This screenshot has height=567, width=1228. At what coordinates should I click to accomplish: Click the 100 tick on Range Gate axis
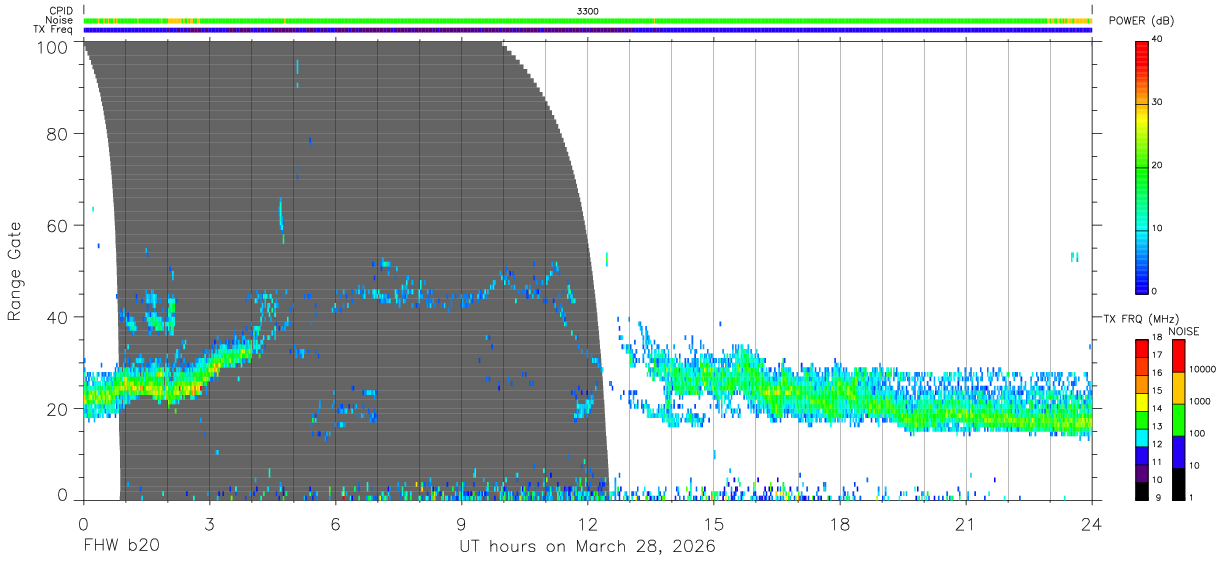coord(54,46)
